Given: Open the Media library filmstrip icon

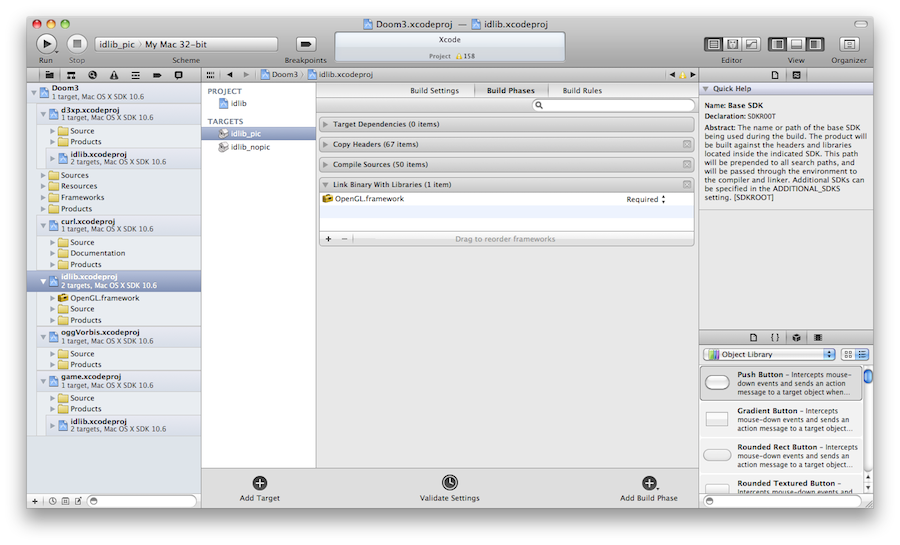Looking at the screenshot, I should point(818,338).
